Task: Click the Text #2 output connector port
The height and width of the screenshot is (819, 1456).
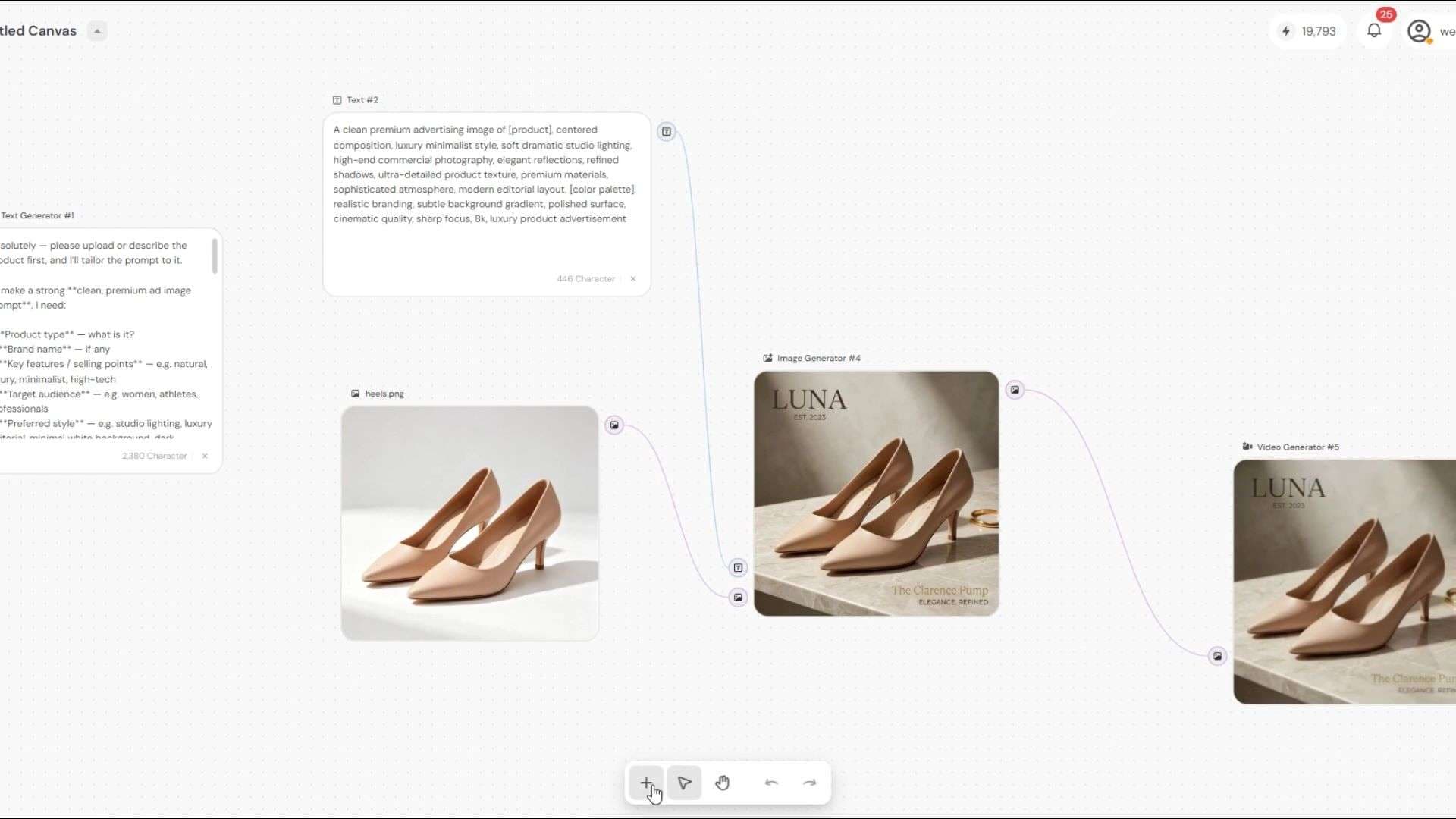Action: [666, 131]
